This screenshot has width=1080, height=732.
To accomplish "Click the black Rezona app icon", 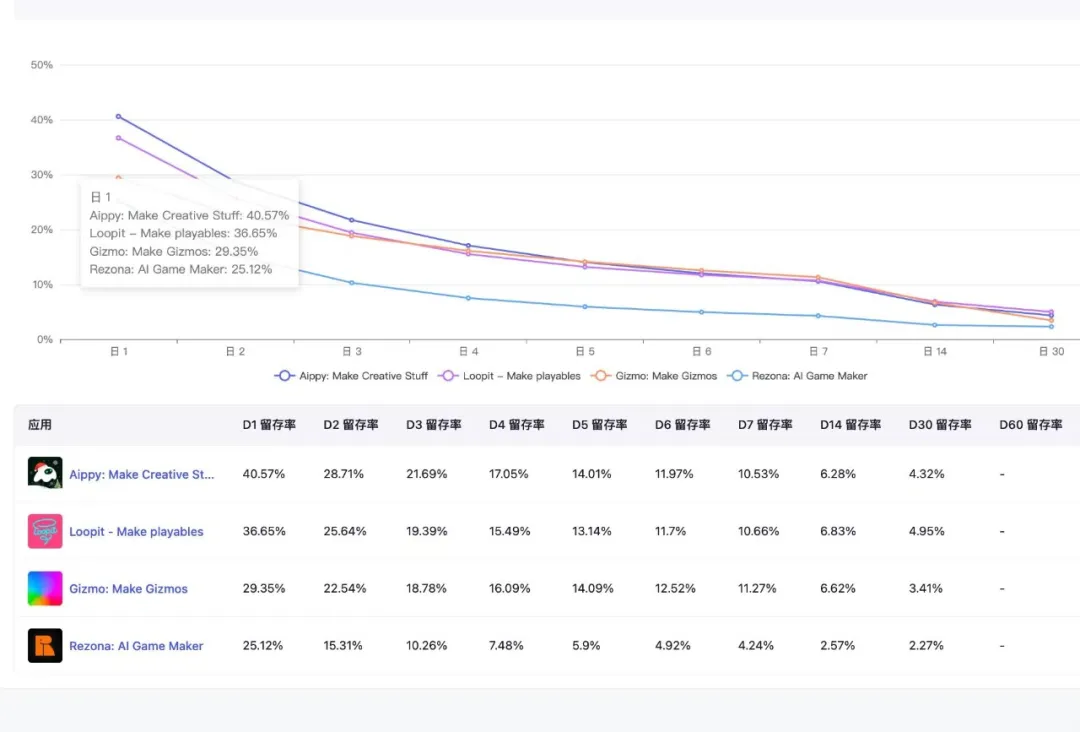I will click(45, 645).
